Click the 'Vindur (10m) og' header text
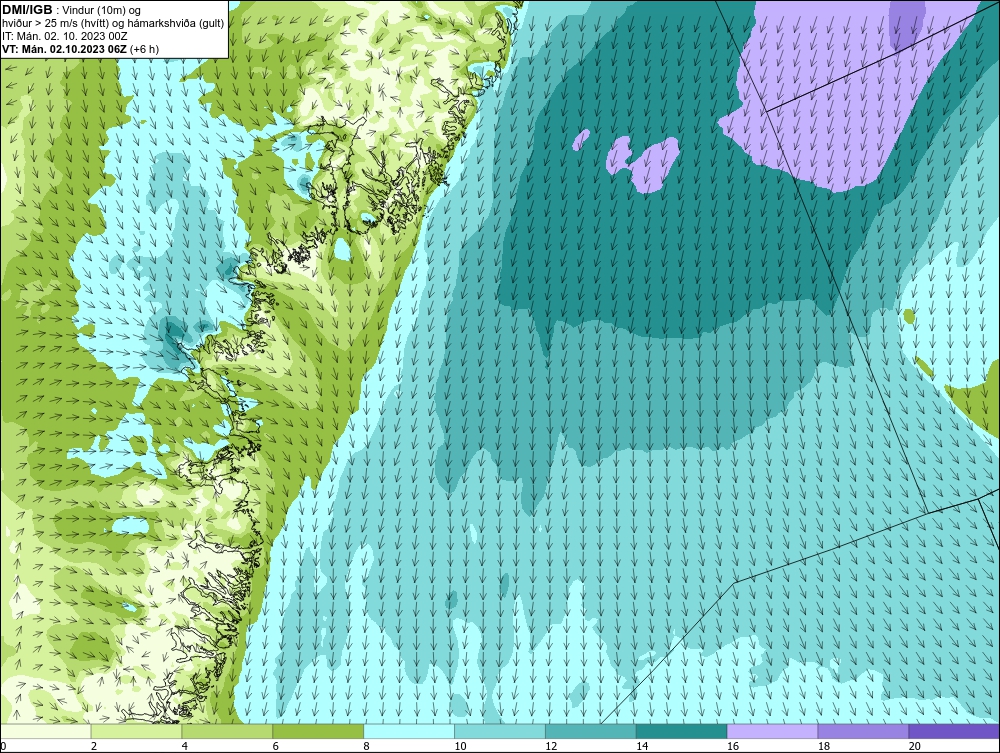The width and height of the screenshot is (1000, 753). pos(103,10)
